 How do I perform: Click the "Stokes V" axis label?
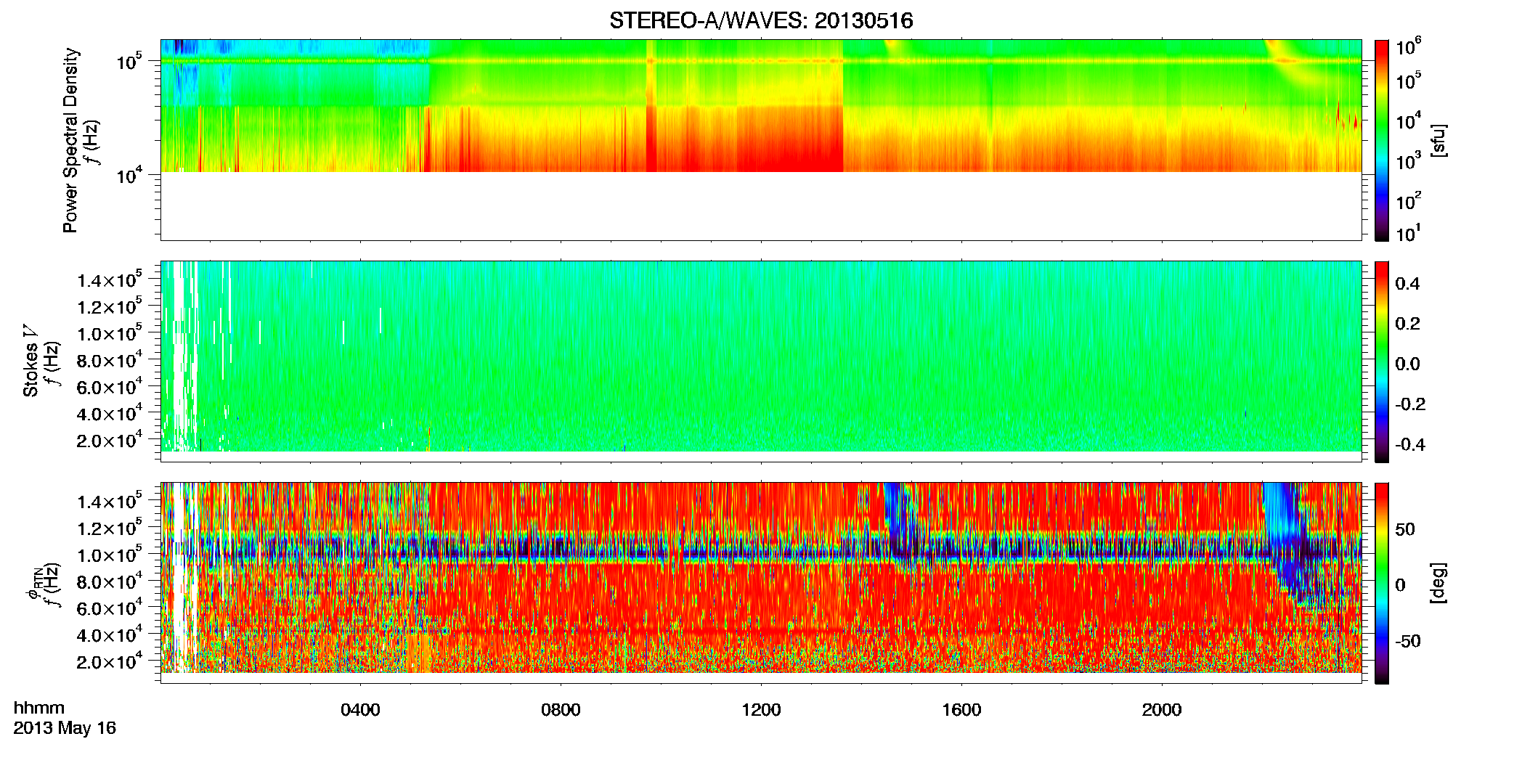click(x=30, y=361)
